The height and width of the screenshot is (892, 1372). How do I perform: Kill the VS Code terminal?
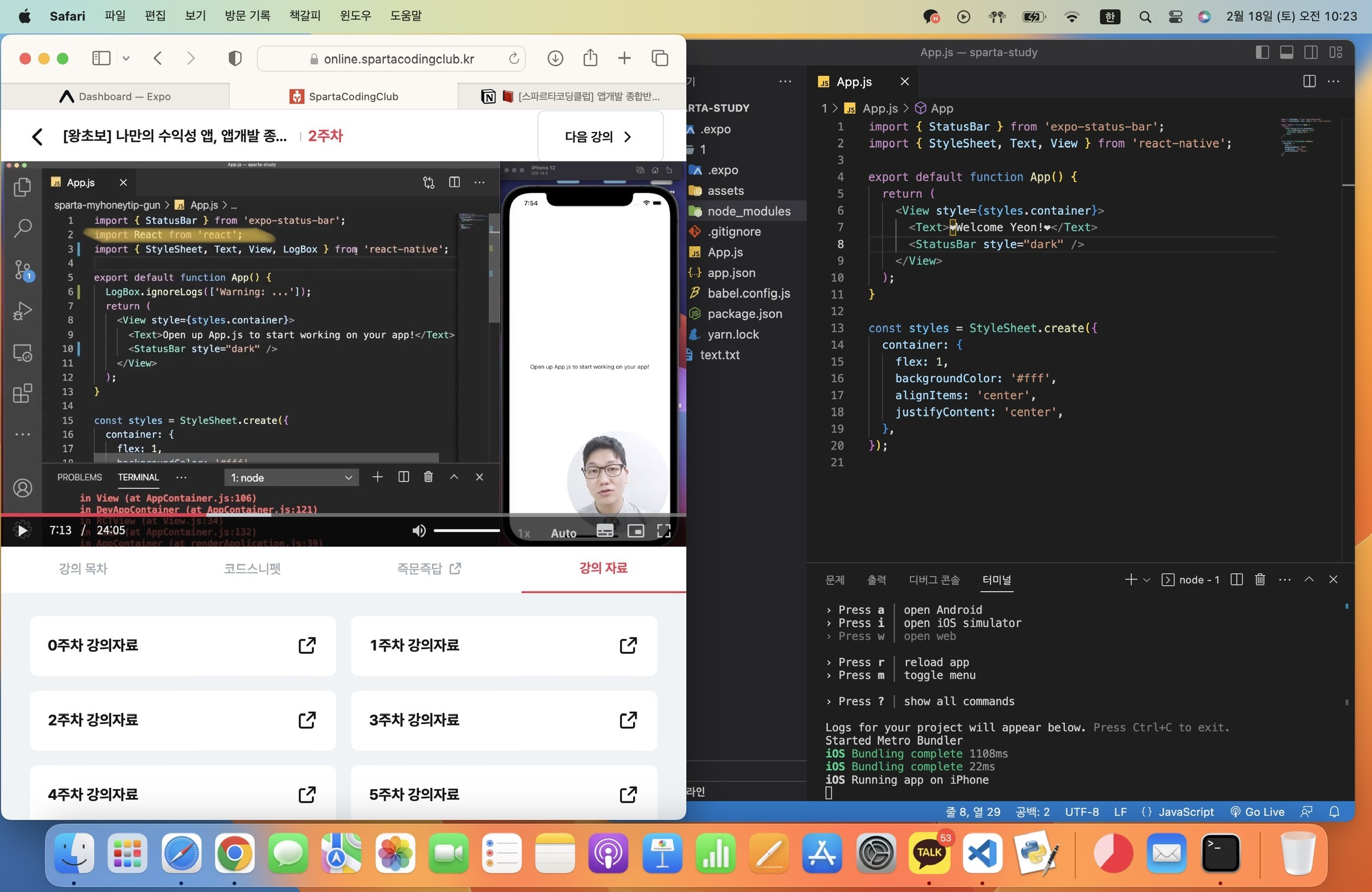[x=1260, y=580]
